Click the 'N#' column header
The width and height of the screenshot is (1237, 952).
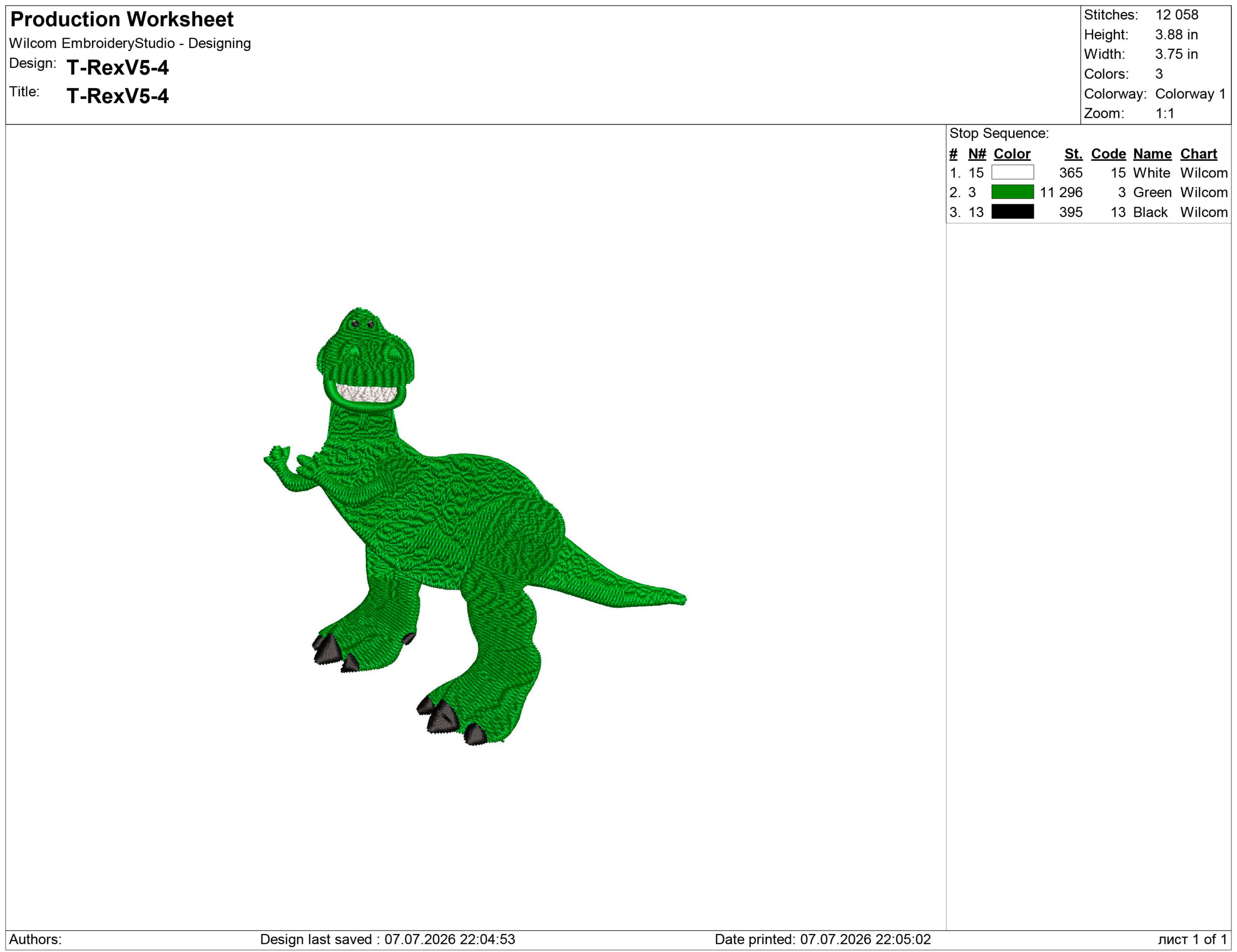coord(977,154)
